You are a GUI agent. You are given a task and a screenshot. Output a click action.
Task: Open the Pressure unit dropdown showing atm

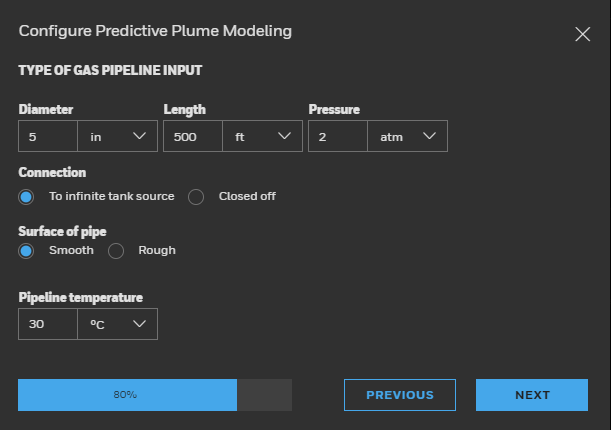(x=407, y=137)
